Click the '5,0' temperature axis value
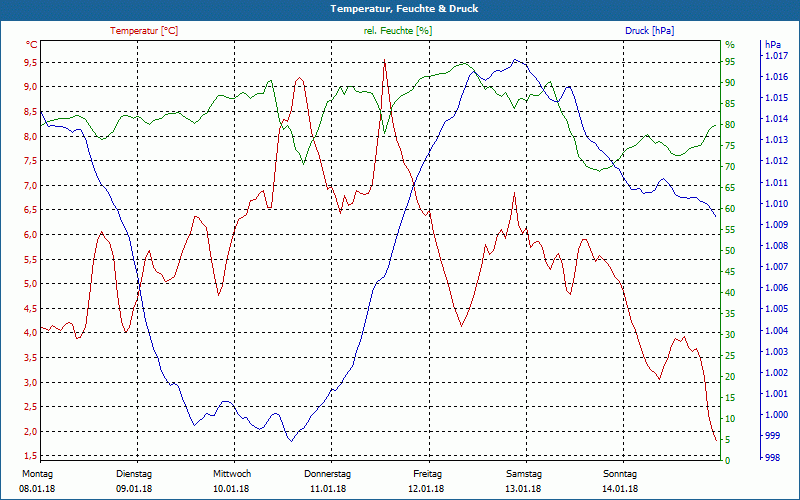Image resolution: width=800 pixels, height=500 pixels. (31, 284)
